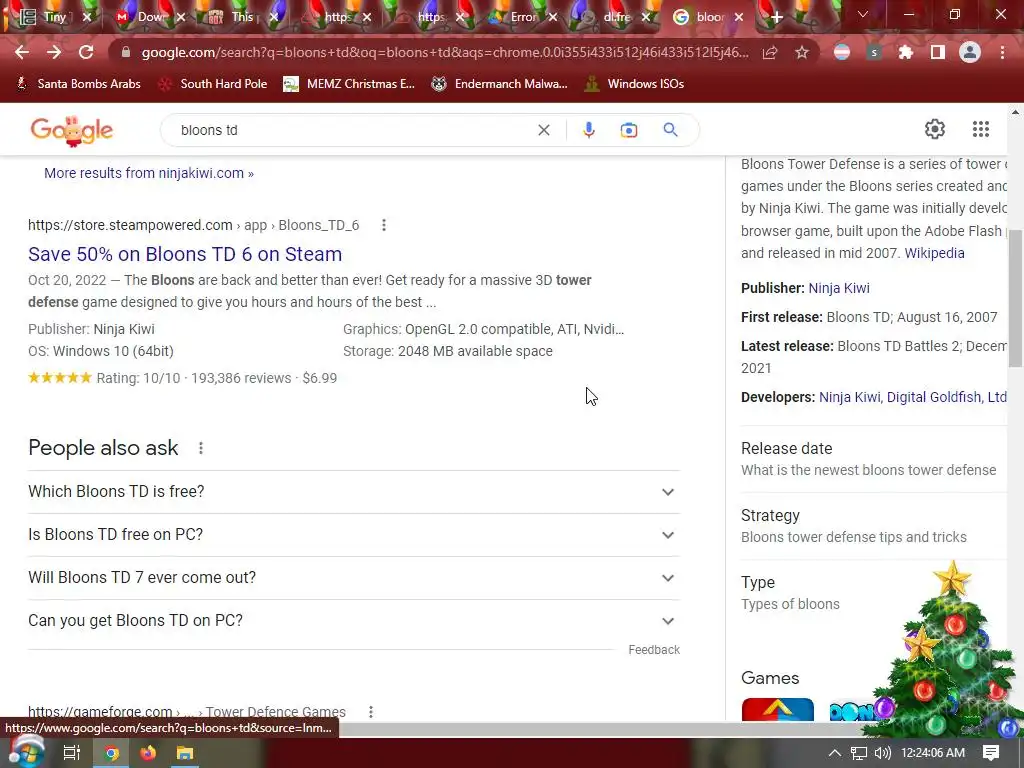Switch to the 'Tiny' browser tab
The width and height of the screenshot is (1024, 768).
click(x=55, y=17)
